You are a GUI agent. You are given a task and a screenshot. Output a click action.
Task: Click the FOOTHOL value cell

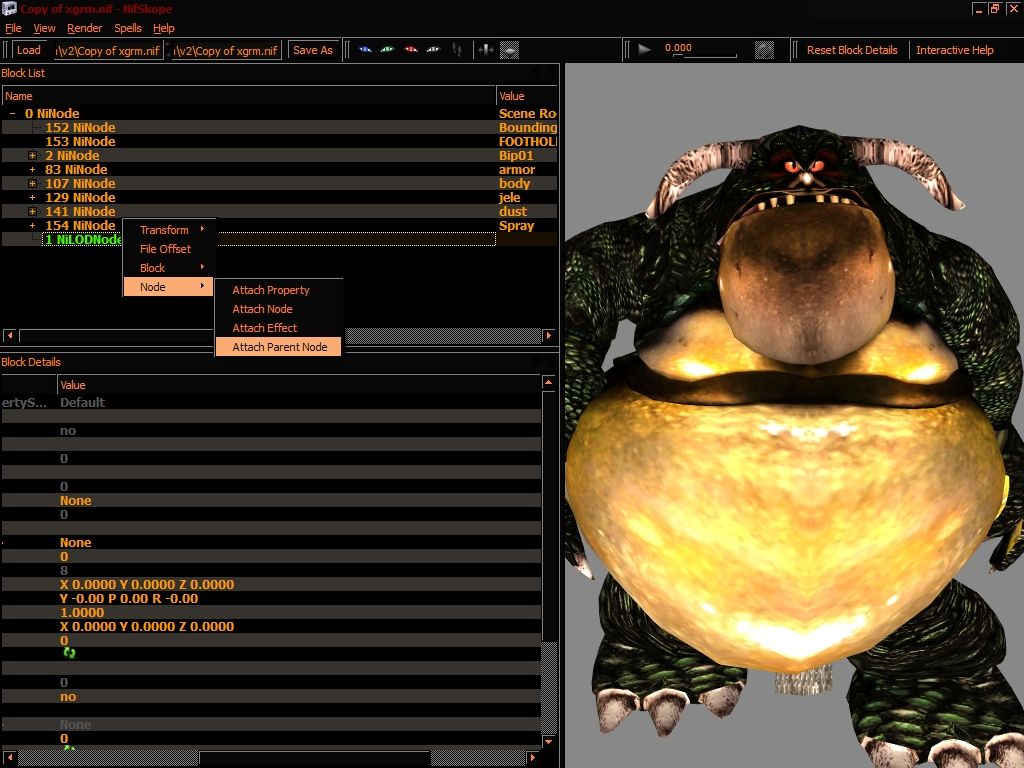coord(527,142)
